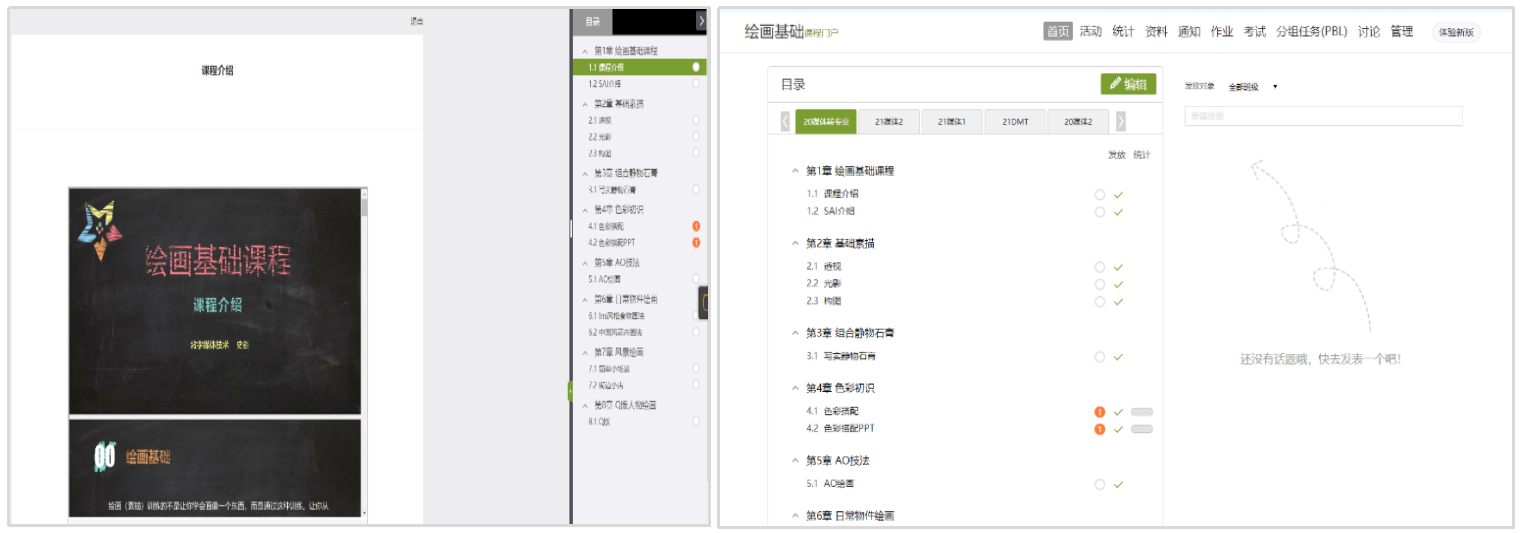Click the gray pill toggle beside 4.1 色彩搭配

[x=1141, y=412]
